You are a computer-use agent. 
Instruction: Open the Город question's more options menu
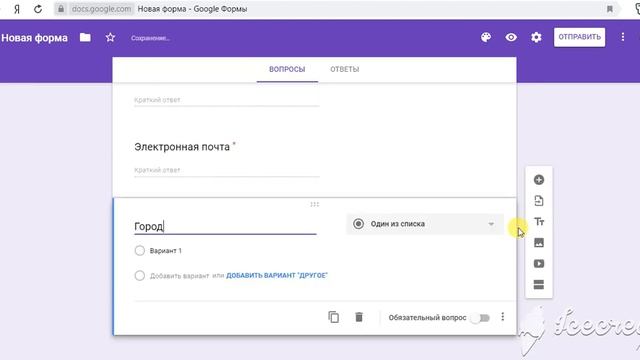[503, 317]
